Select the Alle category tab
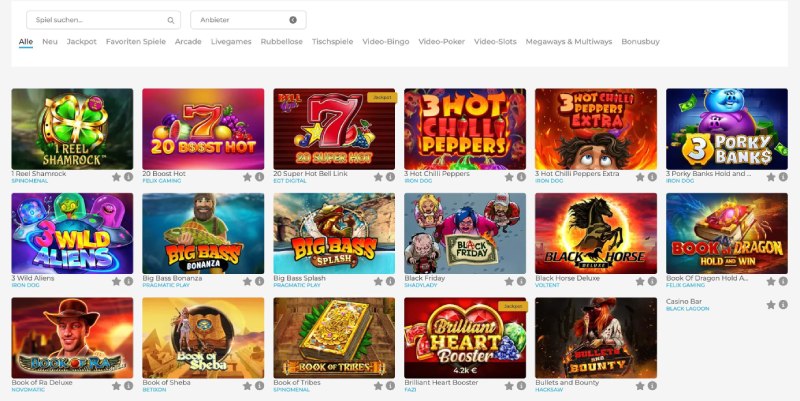The width and height of the screenshot is (800, 401). pos(26,42)
